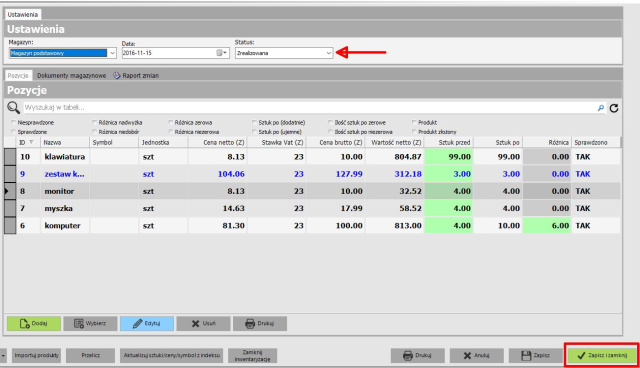Screen dimensions: 640x368
Task: Toggle the Różnica niezerowa checkbox
Action: click(171, 132)
